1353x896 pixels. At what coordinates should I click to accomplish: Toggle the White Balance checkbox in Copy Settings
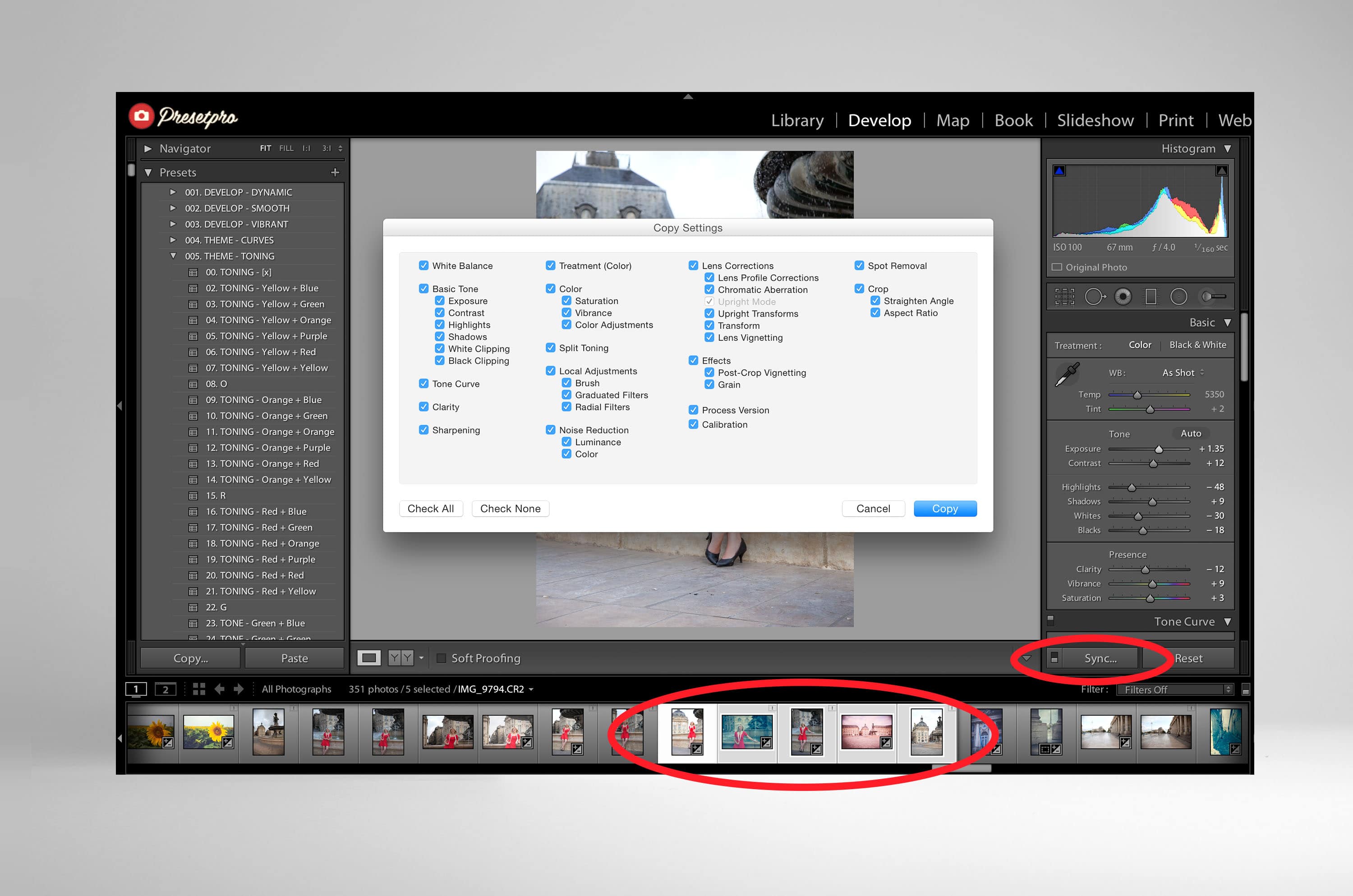421,266
